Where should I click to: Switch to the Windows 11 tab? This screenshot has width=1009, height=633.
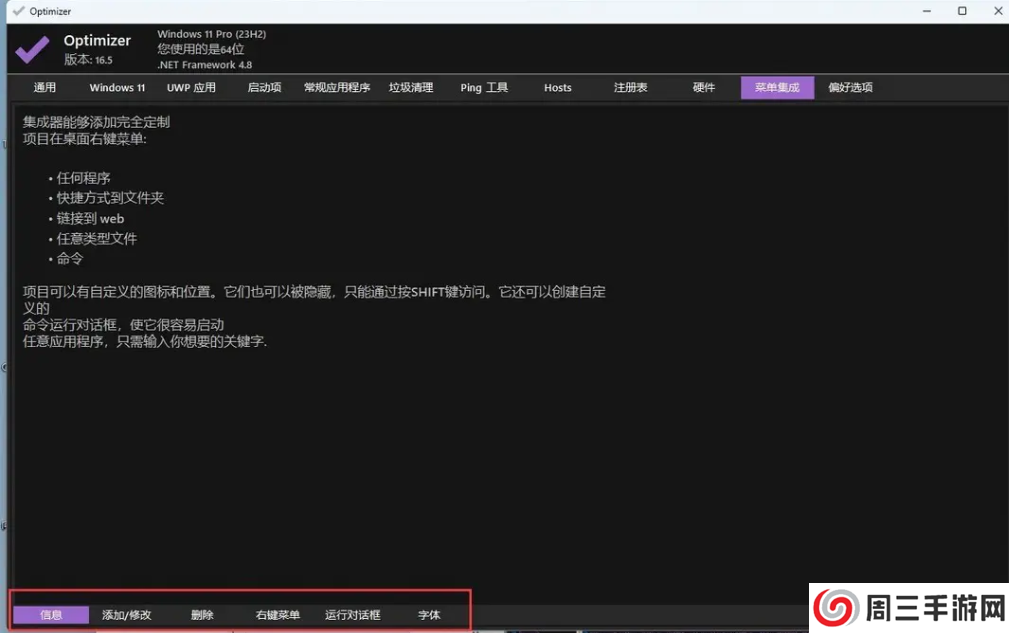click(x=117, y=88)
